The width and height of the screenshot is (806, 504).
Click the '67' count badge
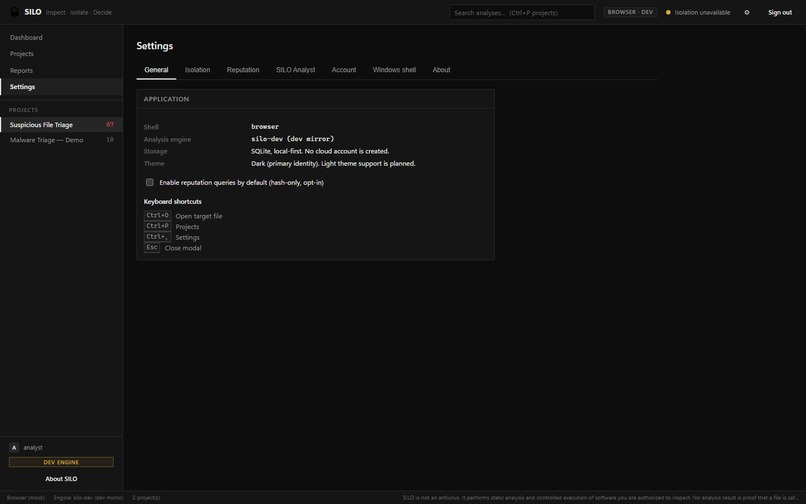(110, 124)
